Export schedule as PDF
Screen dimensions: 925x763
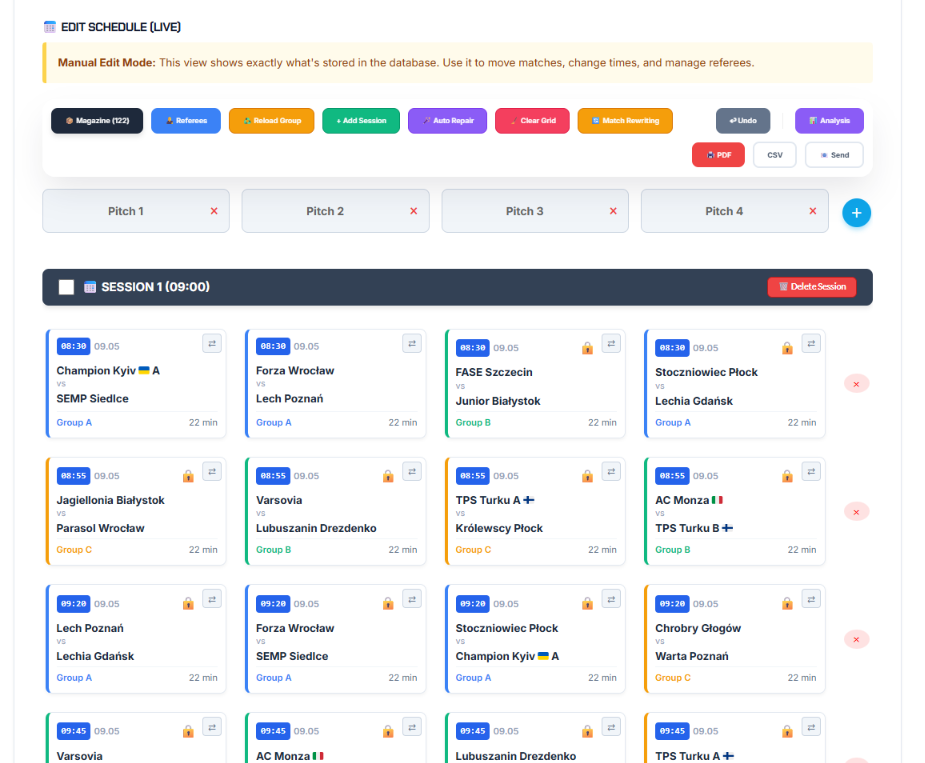[x=718, y=155]
